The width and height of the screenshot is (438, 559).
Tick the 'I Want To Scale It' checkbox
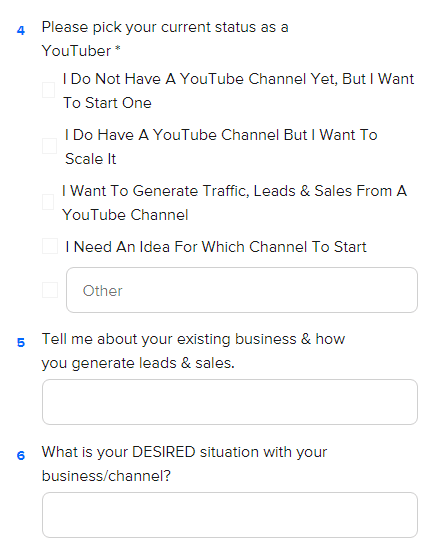point(49,146)
